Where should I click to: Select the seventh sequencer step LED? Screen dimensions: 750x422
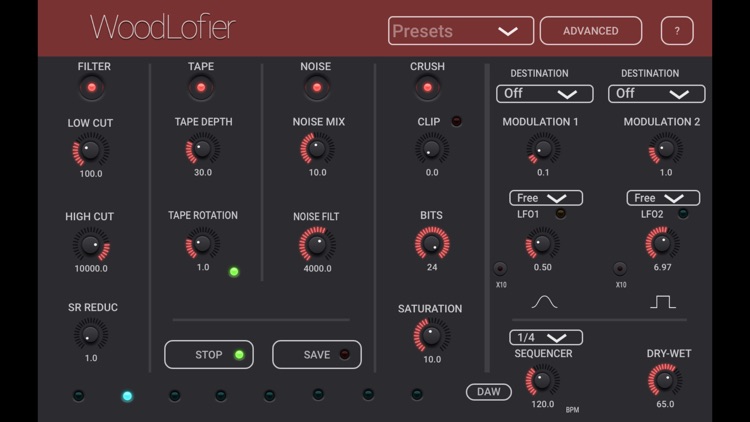point(368,394)
